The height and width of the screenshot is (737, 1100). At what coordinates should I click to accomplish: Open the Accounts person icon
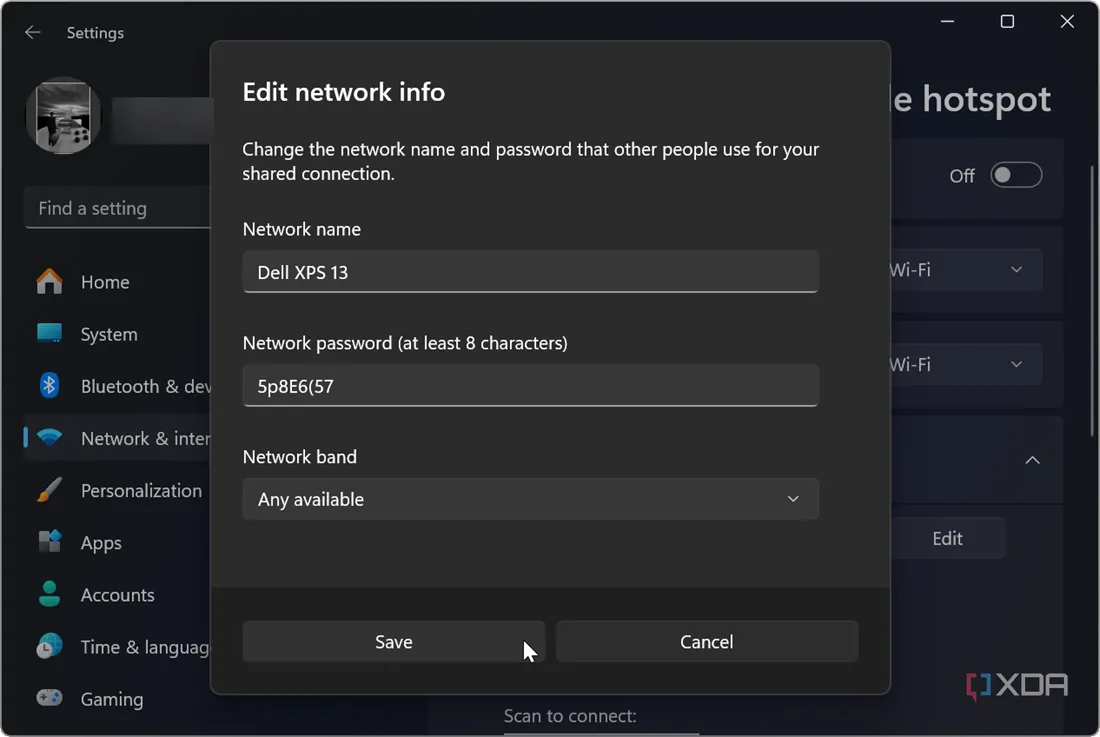pos(49,594)
